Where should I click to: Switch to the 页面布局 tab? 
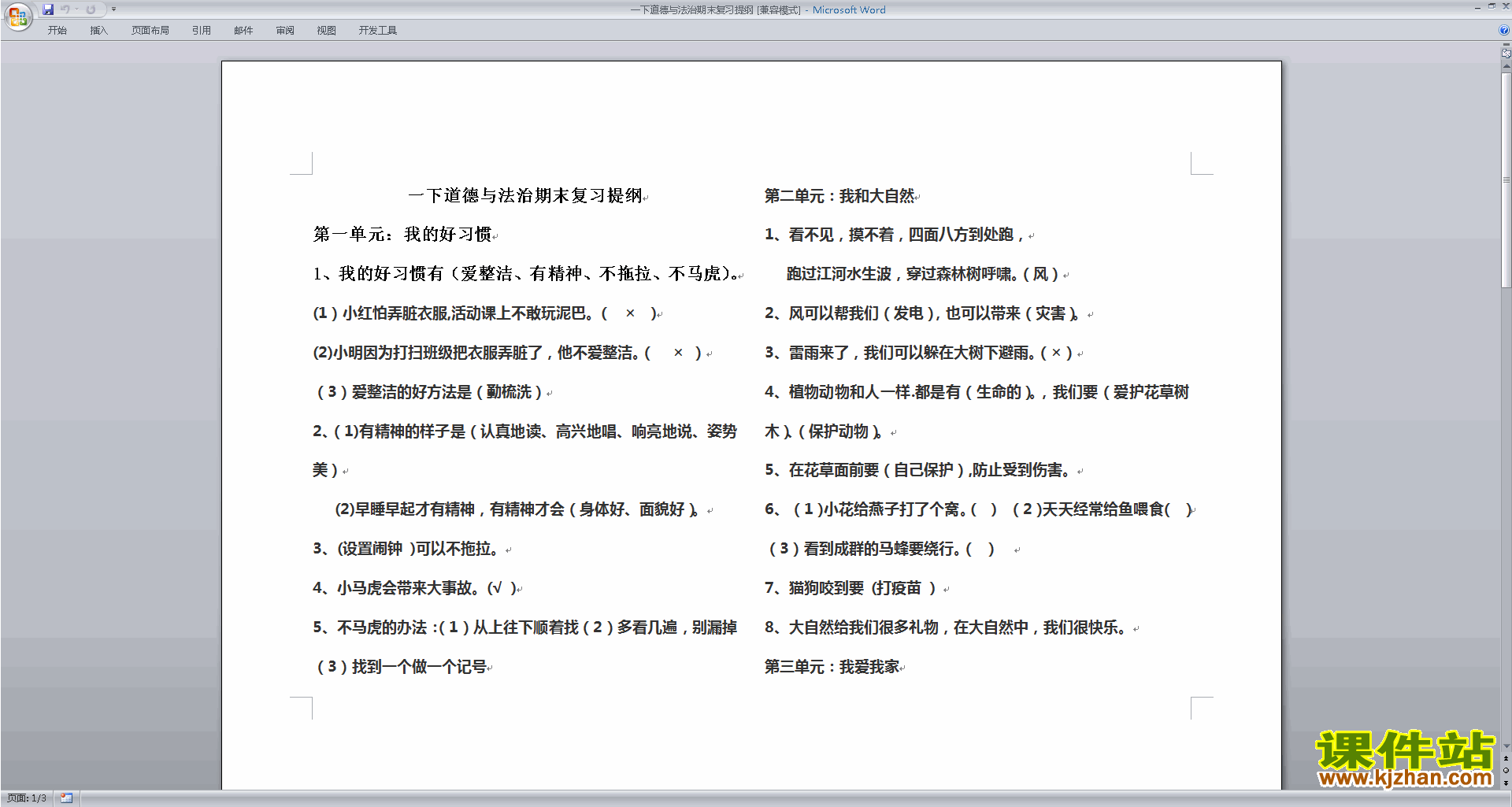(150, 30)
